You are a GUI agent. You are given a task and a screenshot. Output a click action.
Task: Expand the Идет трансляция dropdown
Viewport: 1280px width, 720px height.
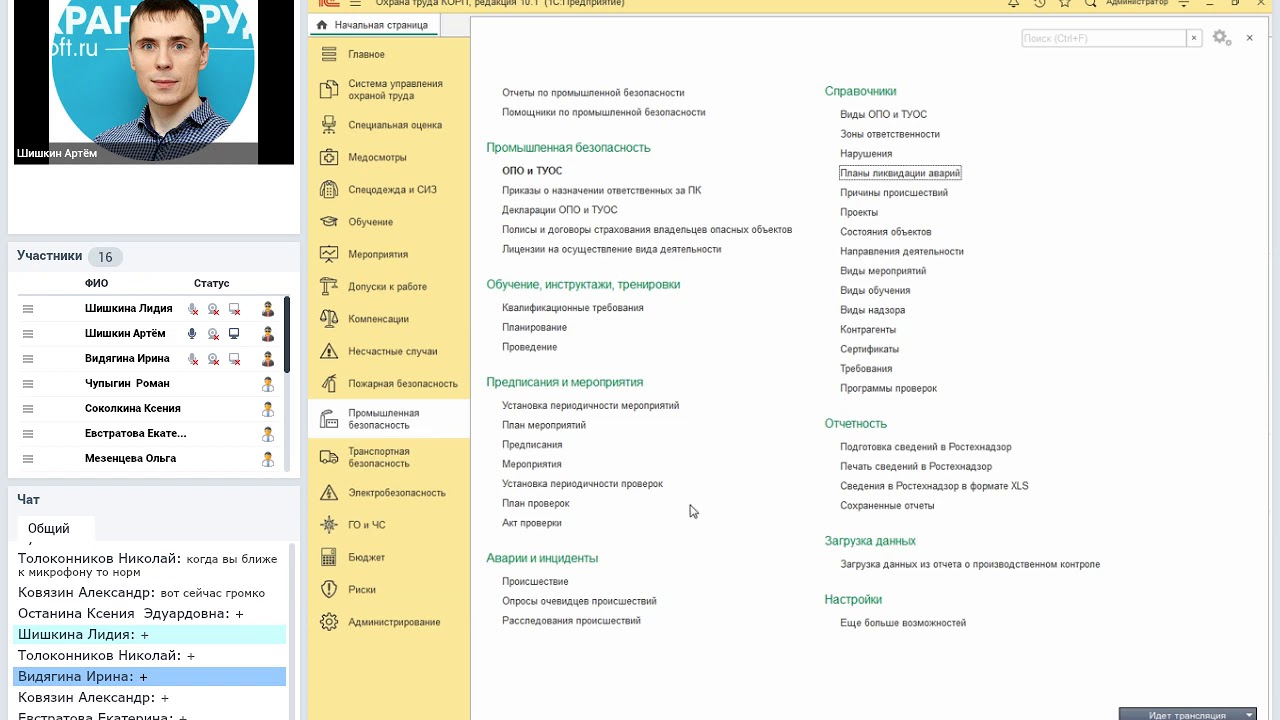[1249, 715]
